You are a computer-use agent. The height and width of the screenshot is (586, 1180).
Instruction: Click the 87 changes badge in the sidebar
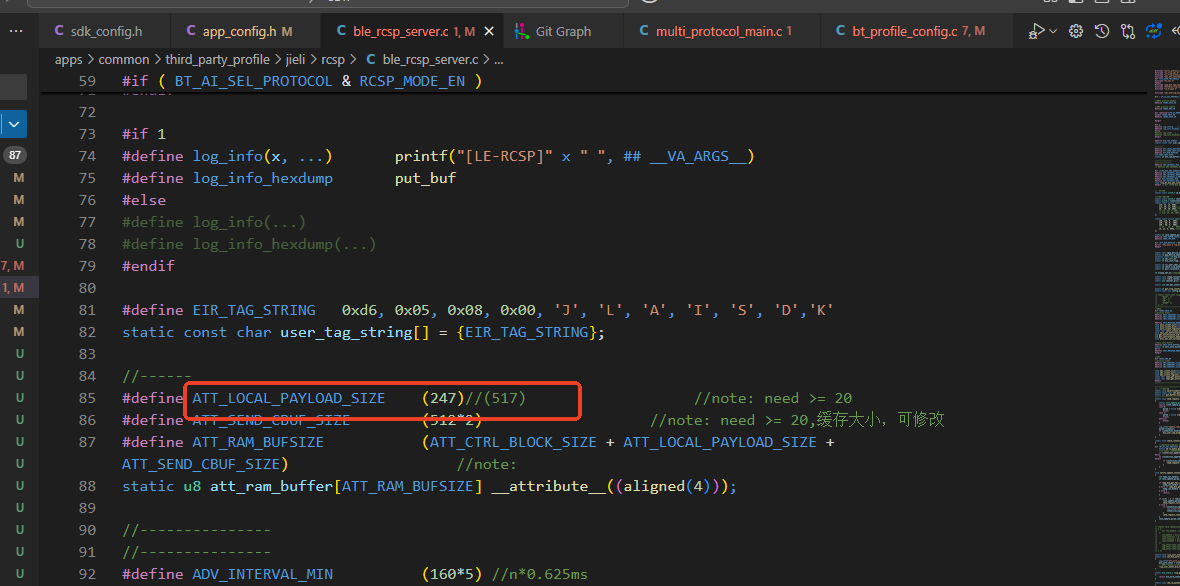(14, 156)
